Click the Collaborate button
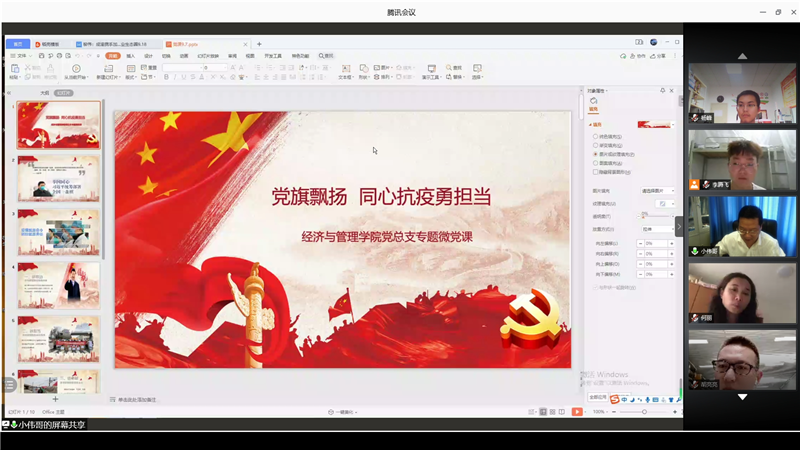Image resolution: width=800 pixels, height=450 pixels. click(x=638, y=56)
